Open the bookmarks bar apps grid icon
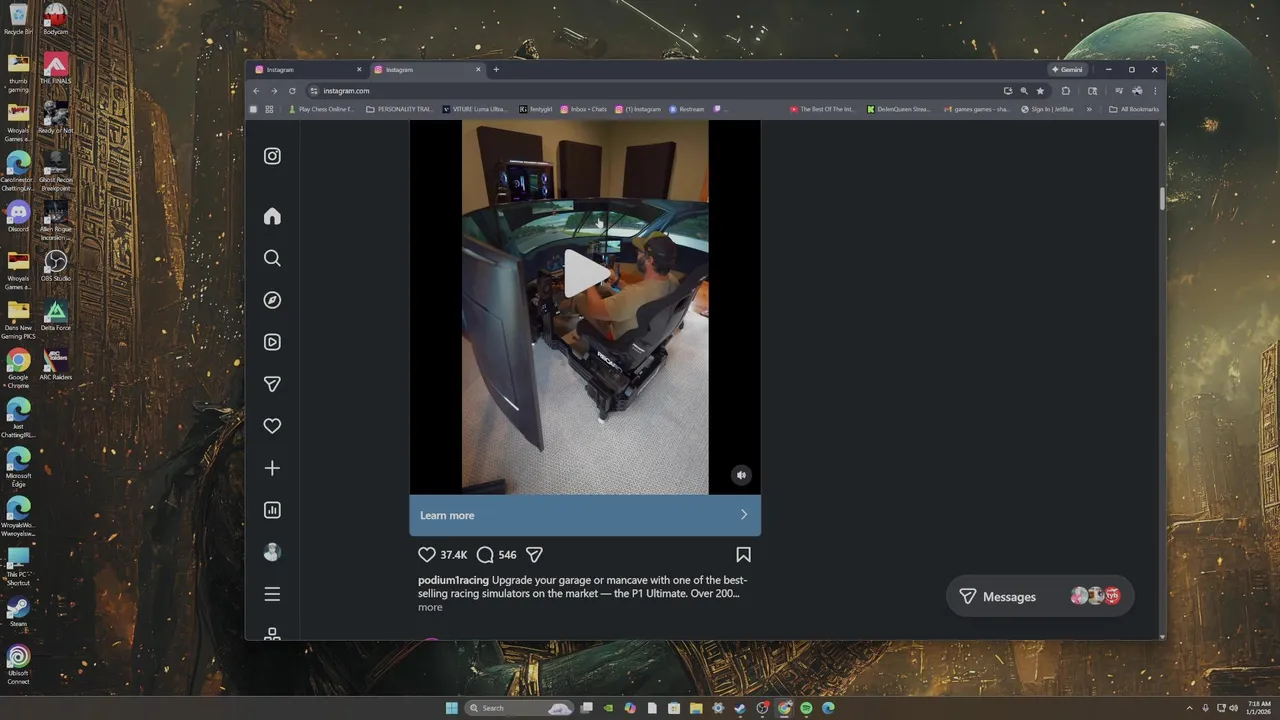Image resolution: width=1280 pixels, height=720 pixels. point(269,109)
